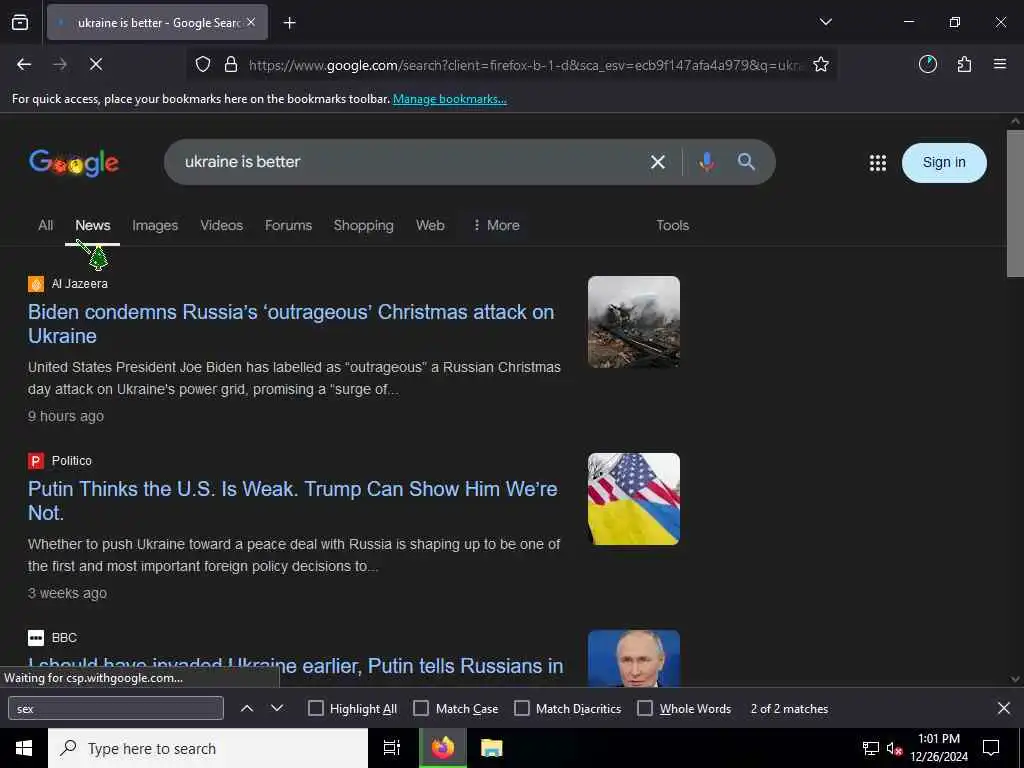Viewport: 1024px width, 768px height.
Task: Click the taskbar search box
Action: pos(208,748)
